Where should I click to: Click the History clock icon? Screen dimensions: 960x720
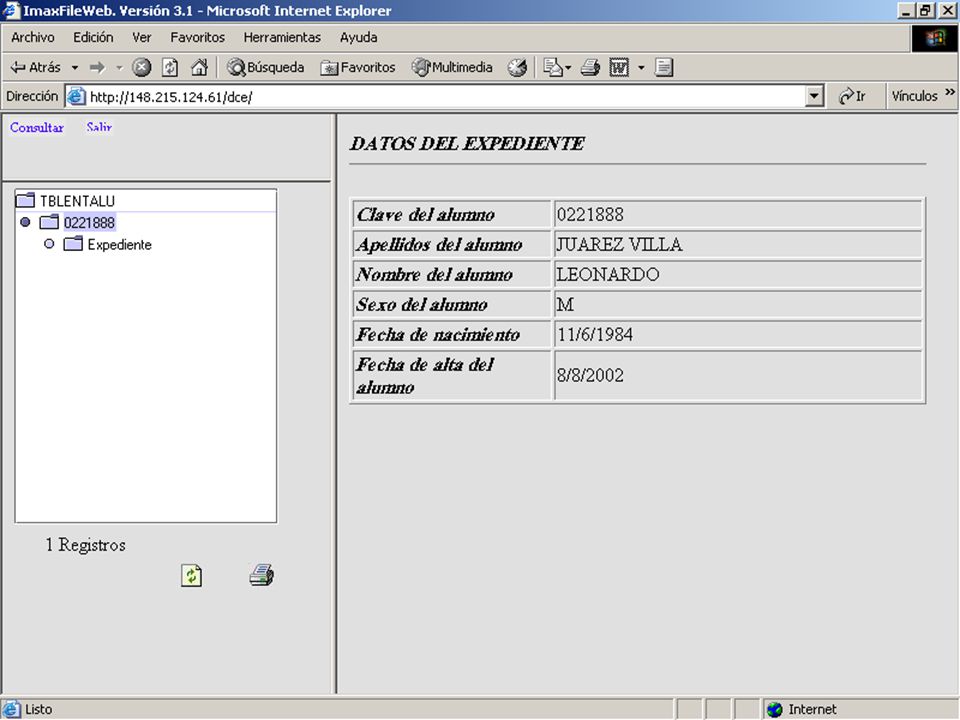click(517, 67)
